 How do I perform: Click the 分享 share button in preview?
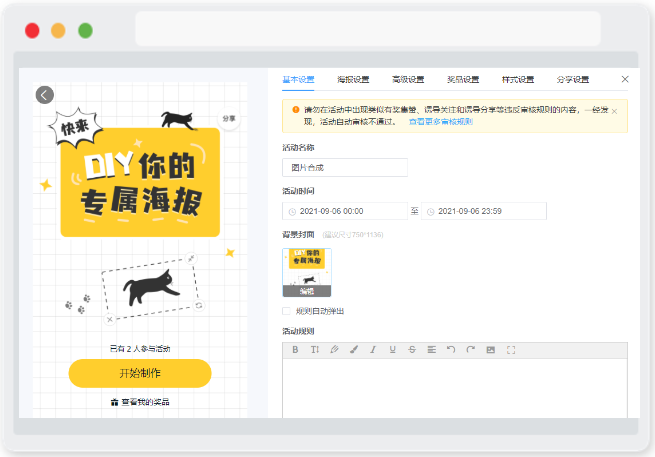tap(228, 119)
